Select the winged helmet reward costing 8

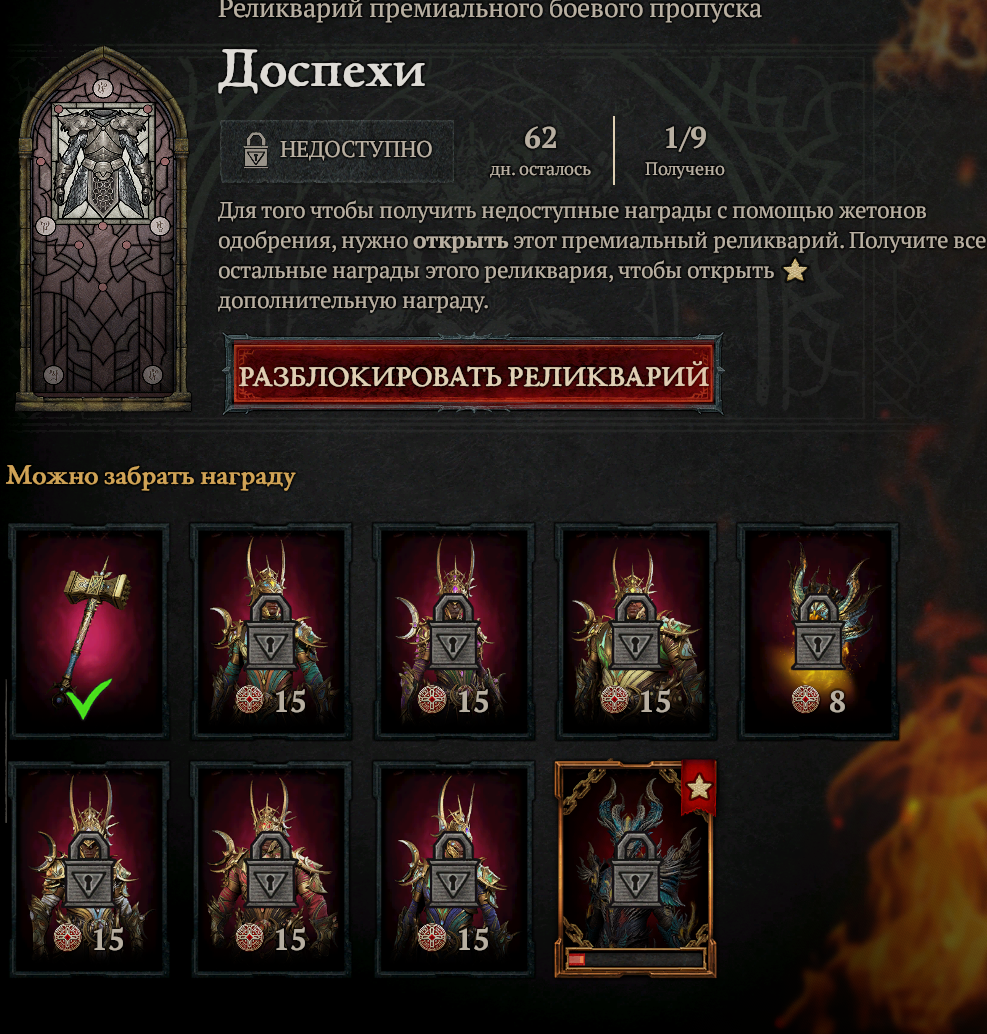click(x=818, y=631)
